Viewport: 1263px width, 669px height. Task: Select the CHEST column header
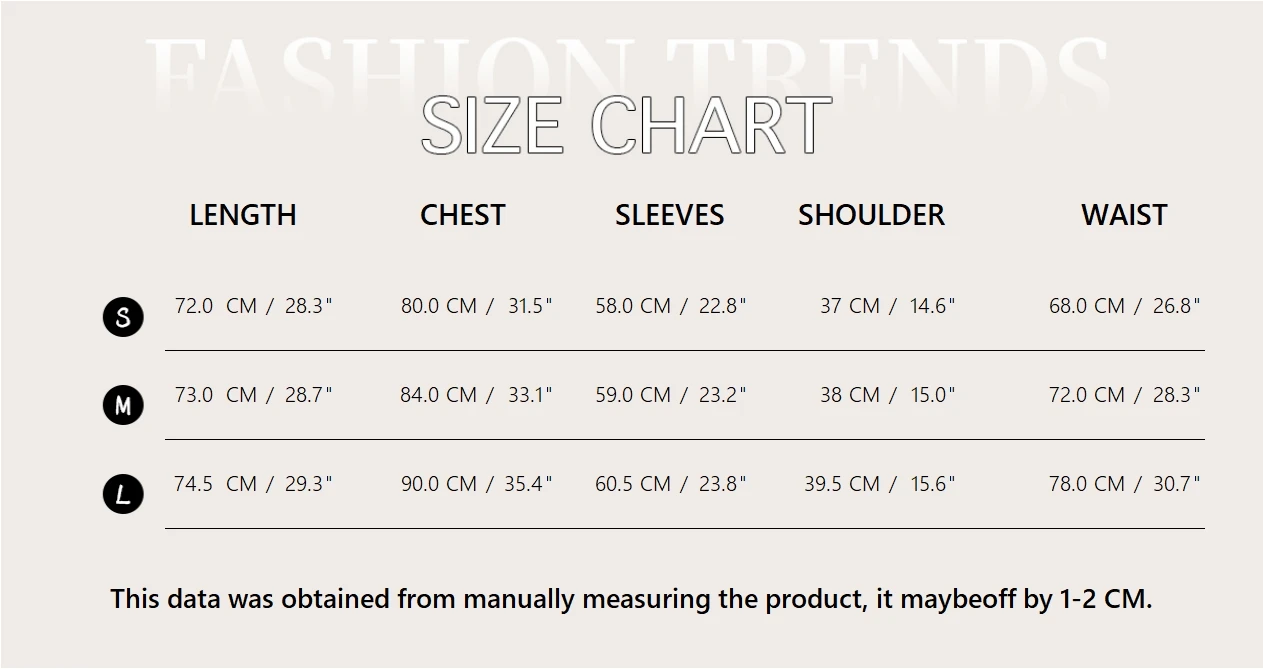pyautogui.click(x=462, y=215)
